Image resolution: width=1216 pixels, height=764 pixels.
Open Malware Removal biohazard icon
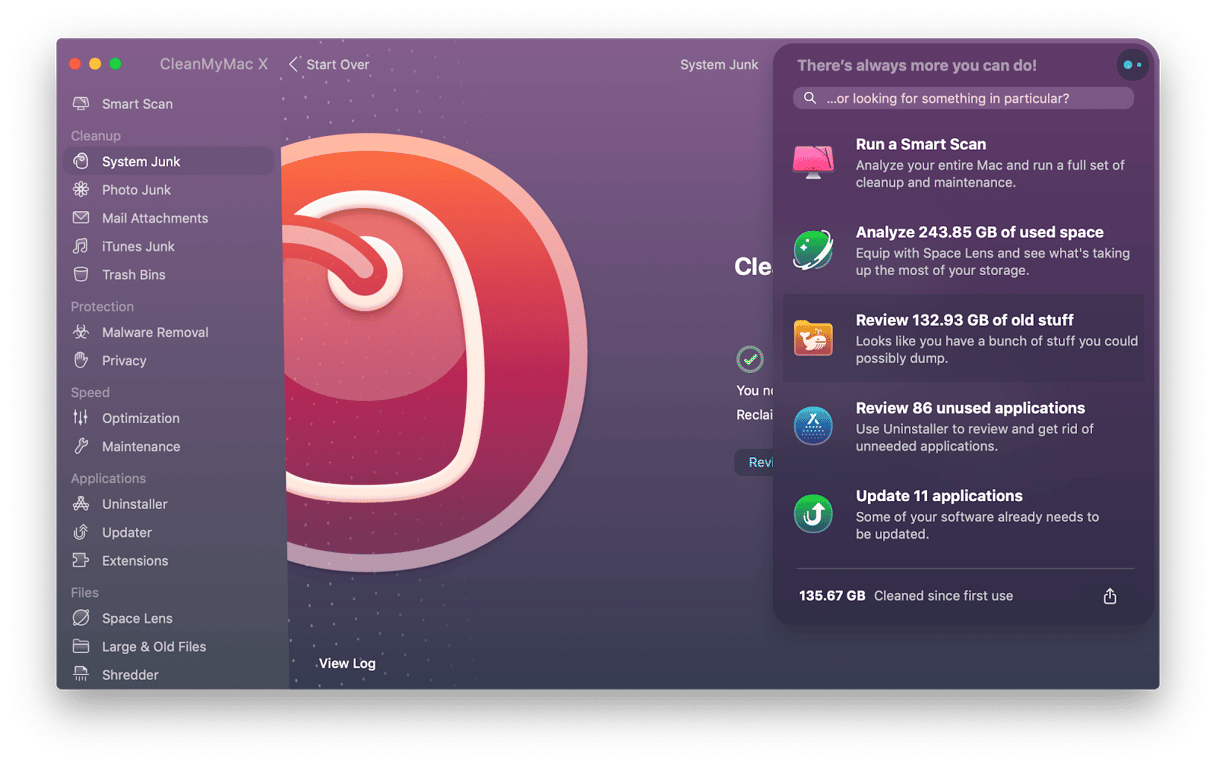click(x=81, y=332)
